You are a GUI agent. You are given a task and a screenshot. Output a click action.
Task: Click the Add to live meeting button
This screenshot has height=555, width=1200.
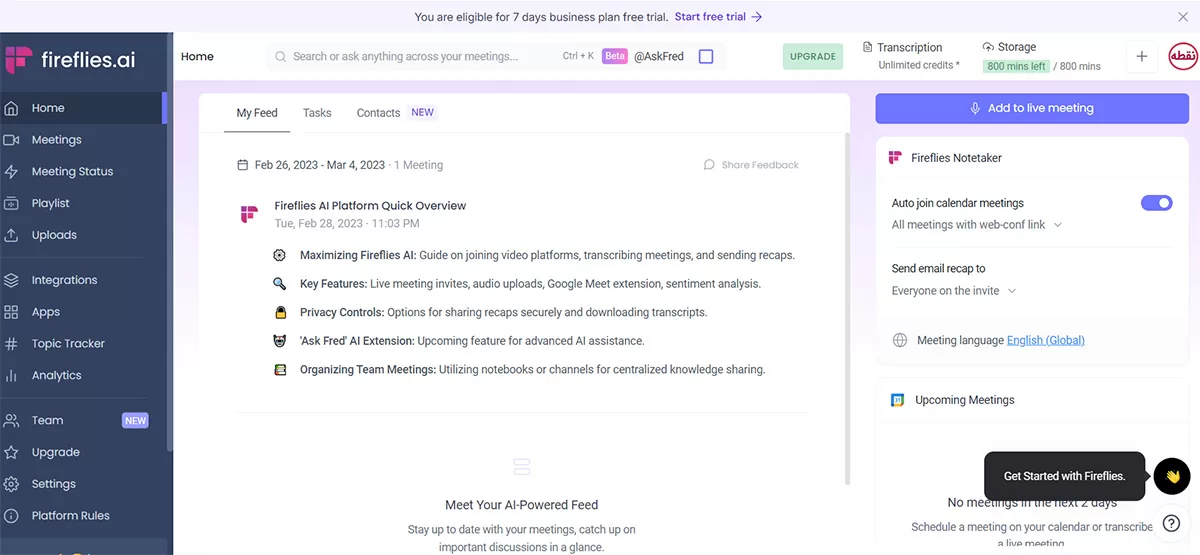pos(1032,108)
